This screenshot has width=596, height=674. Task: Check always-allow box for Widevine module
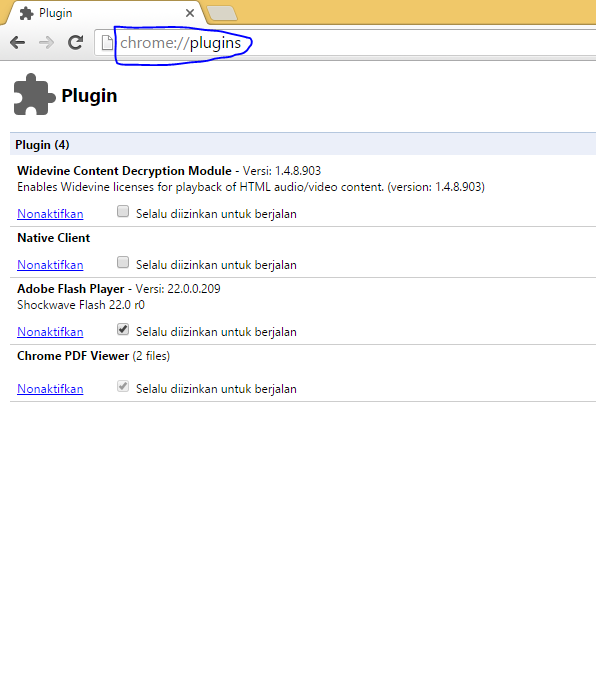tap(123, 211)
